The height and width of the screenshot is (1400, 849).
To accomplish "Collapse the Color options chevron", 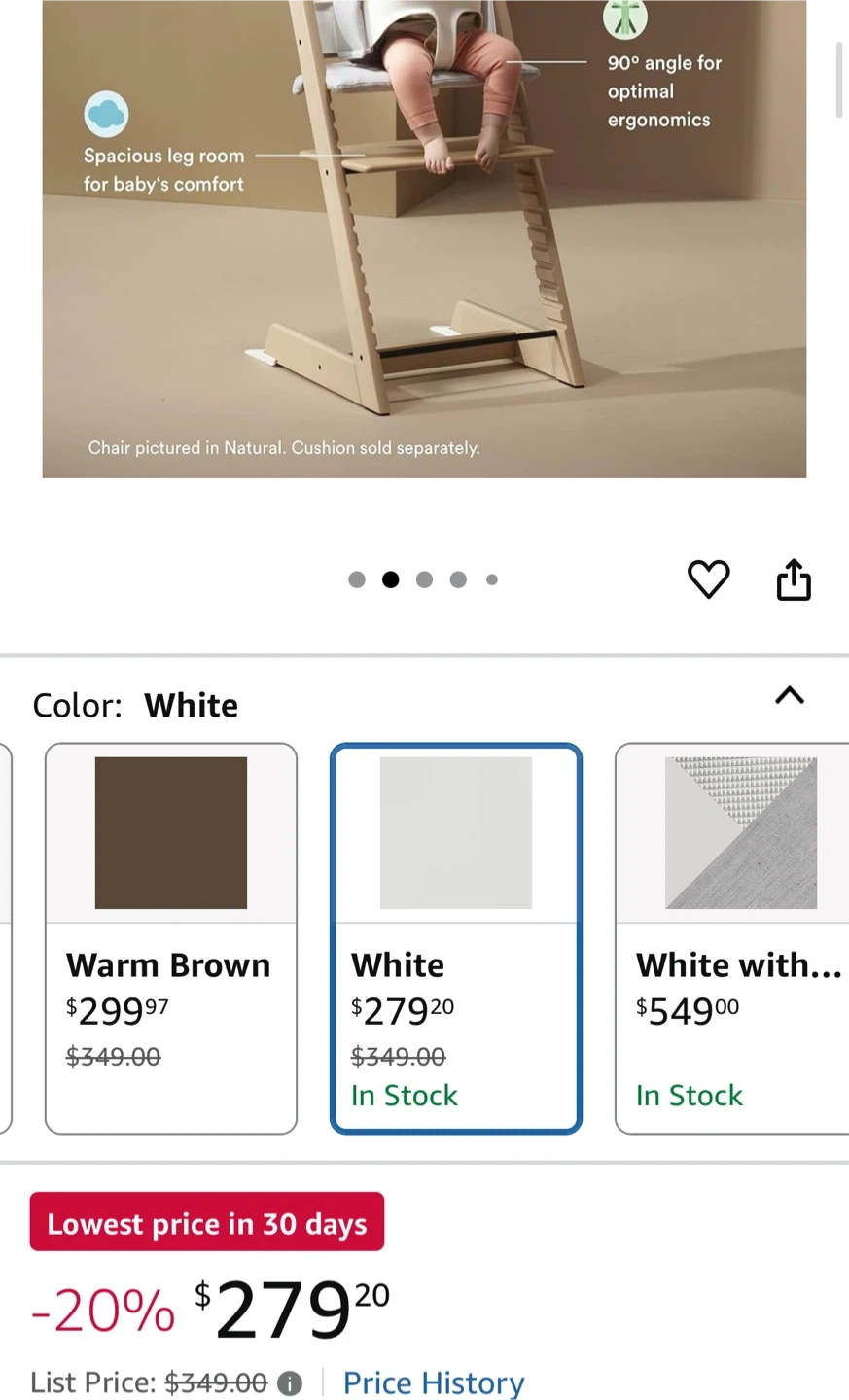I will tap(789, 695).
